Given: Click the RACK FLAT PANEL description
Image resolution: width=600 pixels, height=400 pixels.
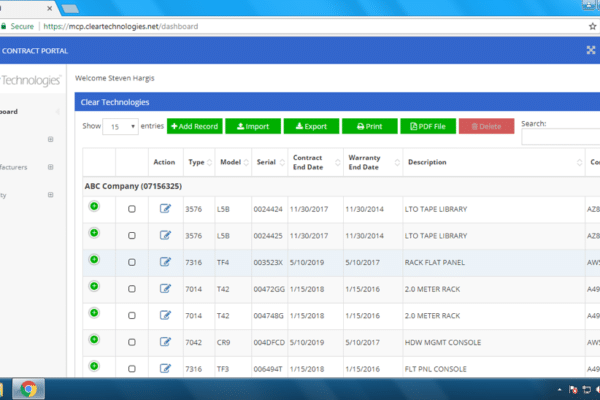Looking at the screenshot, I should click(x=435, y=263).
